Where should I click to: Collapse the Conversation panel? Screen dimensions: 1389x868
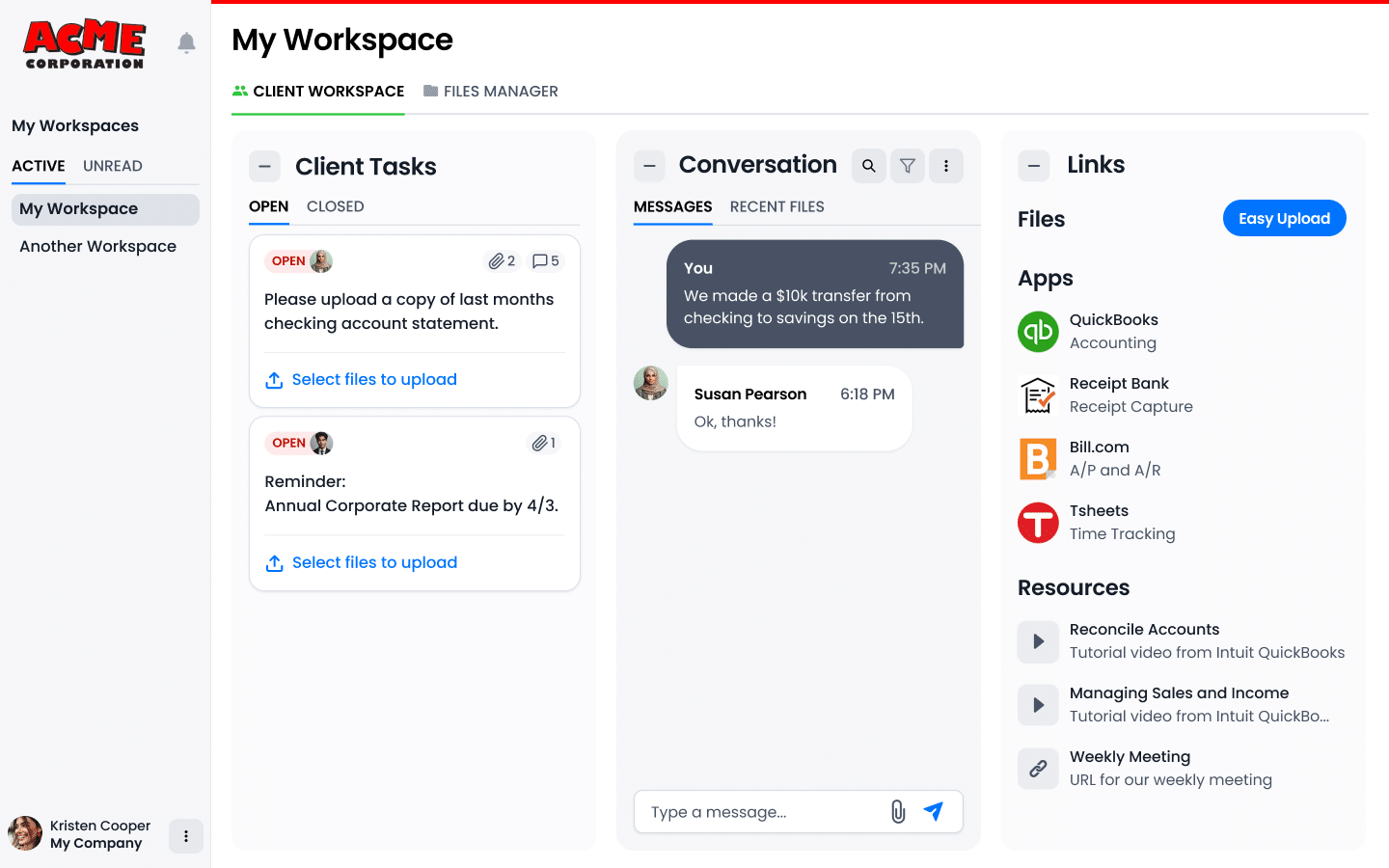pos(649,165)
